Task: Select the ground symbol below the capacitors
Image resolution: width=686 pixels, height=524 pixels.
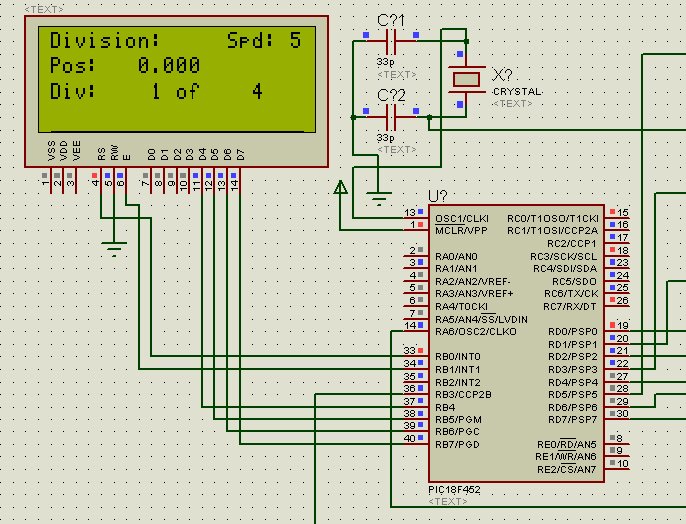Action: coord(378,197)
